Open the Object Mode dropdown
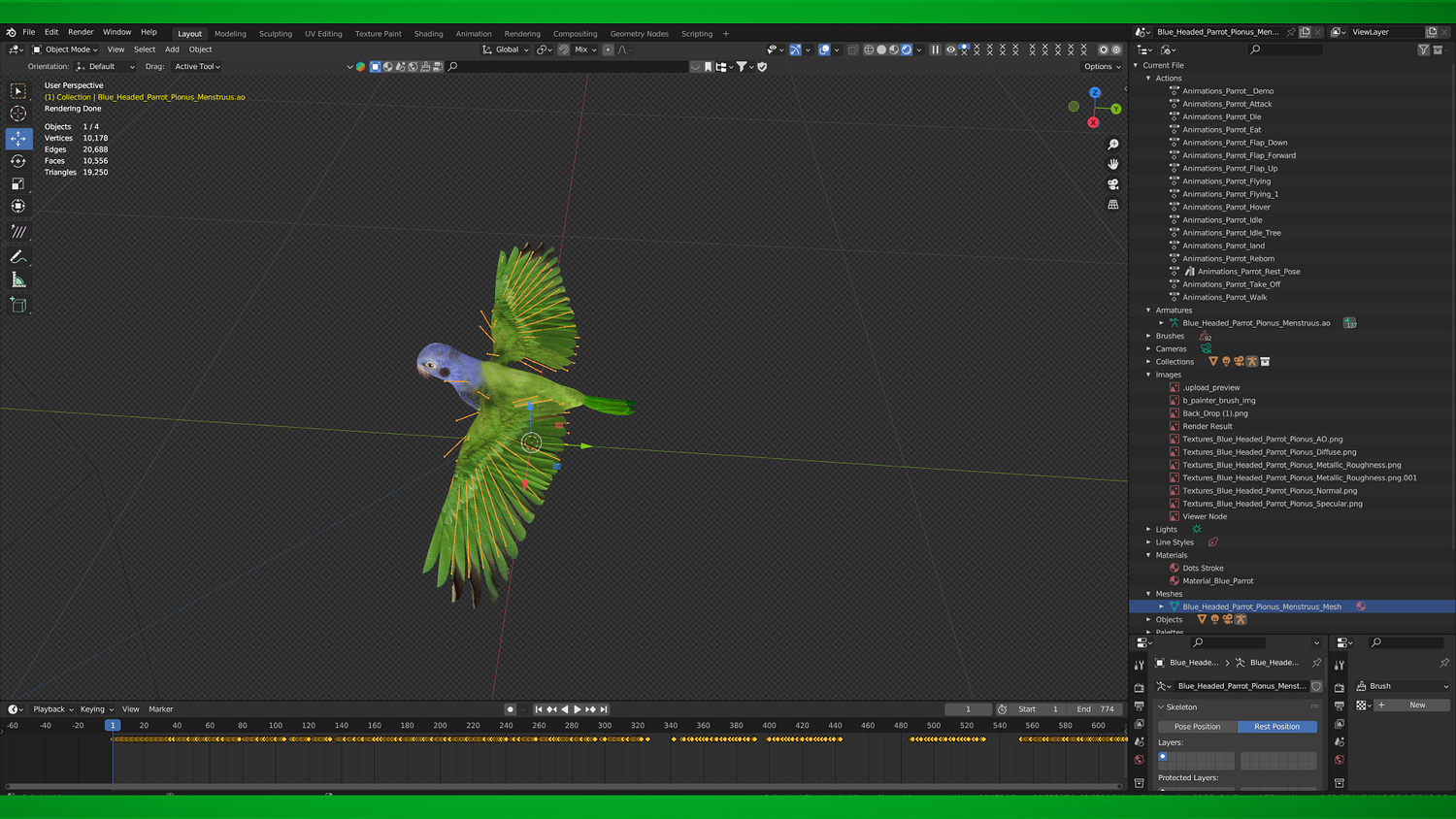The height and width of the screenshot is (819, 1456). (65, 49)
